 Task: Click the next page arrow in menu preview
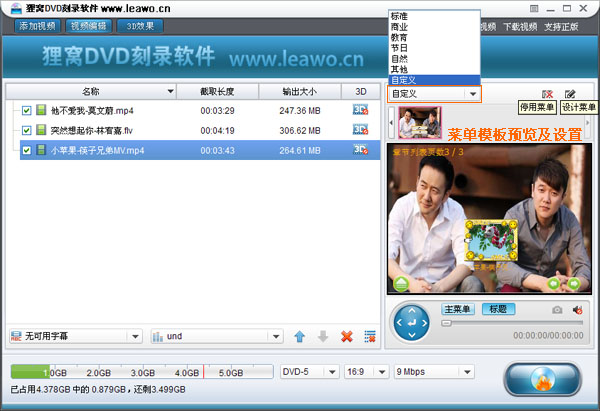574,284
